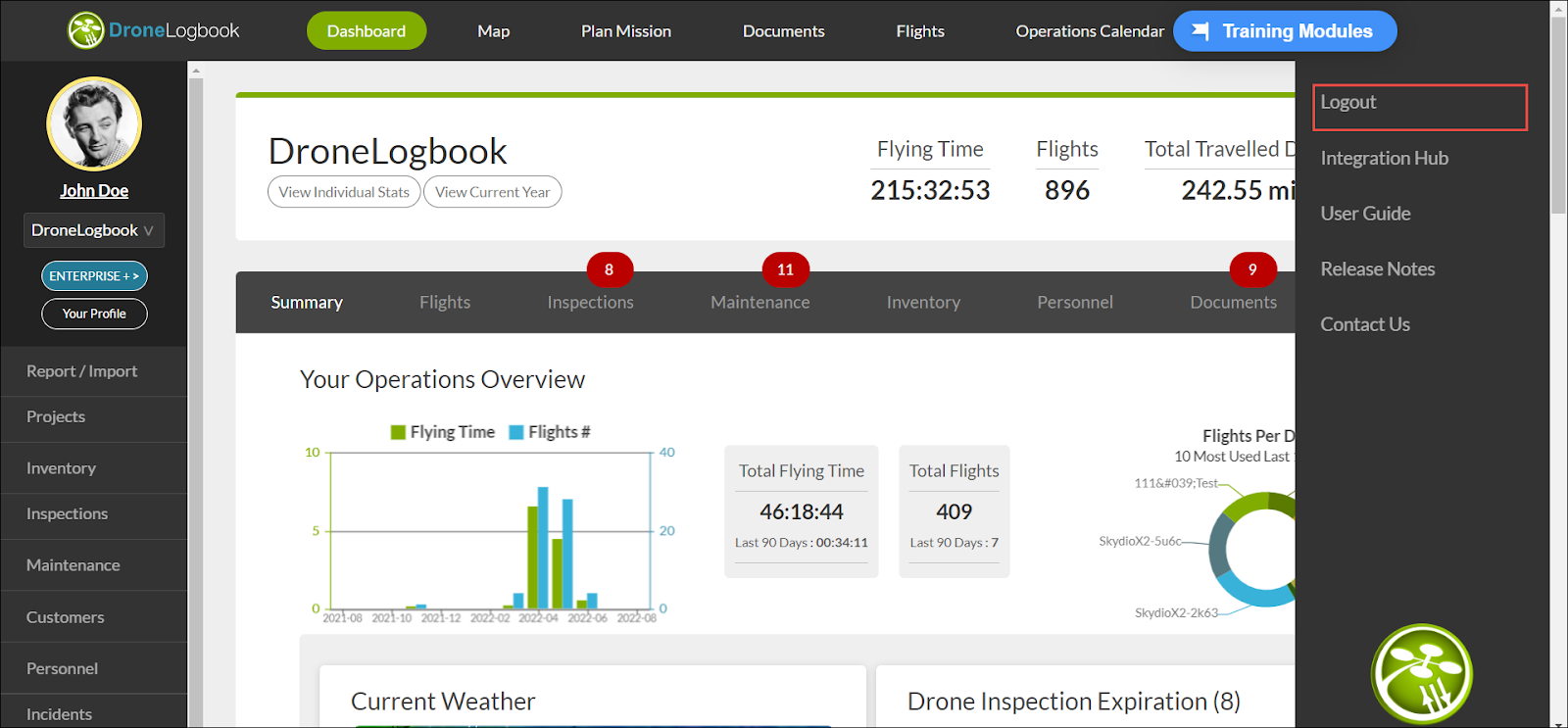
Task: Click the ENTERPRISE + > button
Action: click(x=94, y=276)
